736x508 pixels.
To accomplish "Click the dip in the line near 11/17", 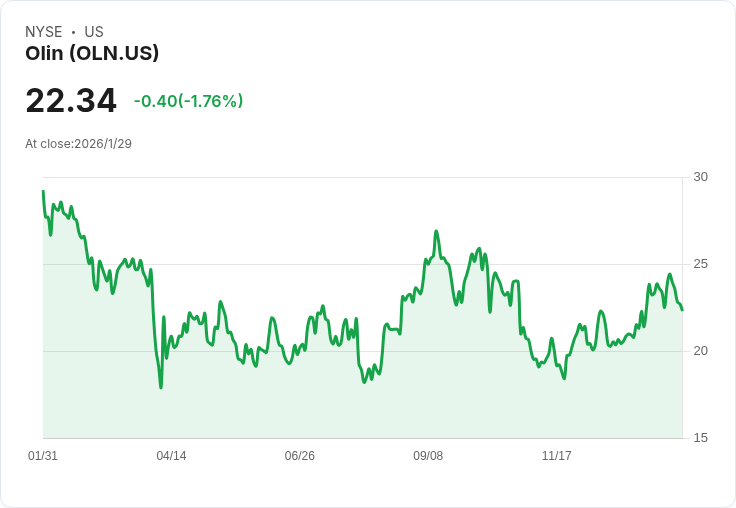I will 564,378.
